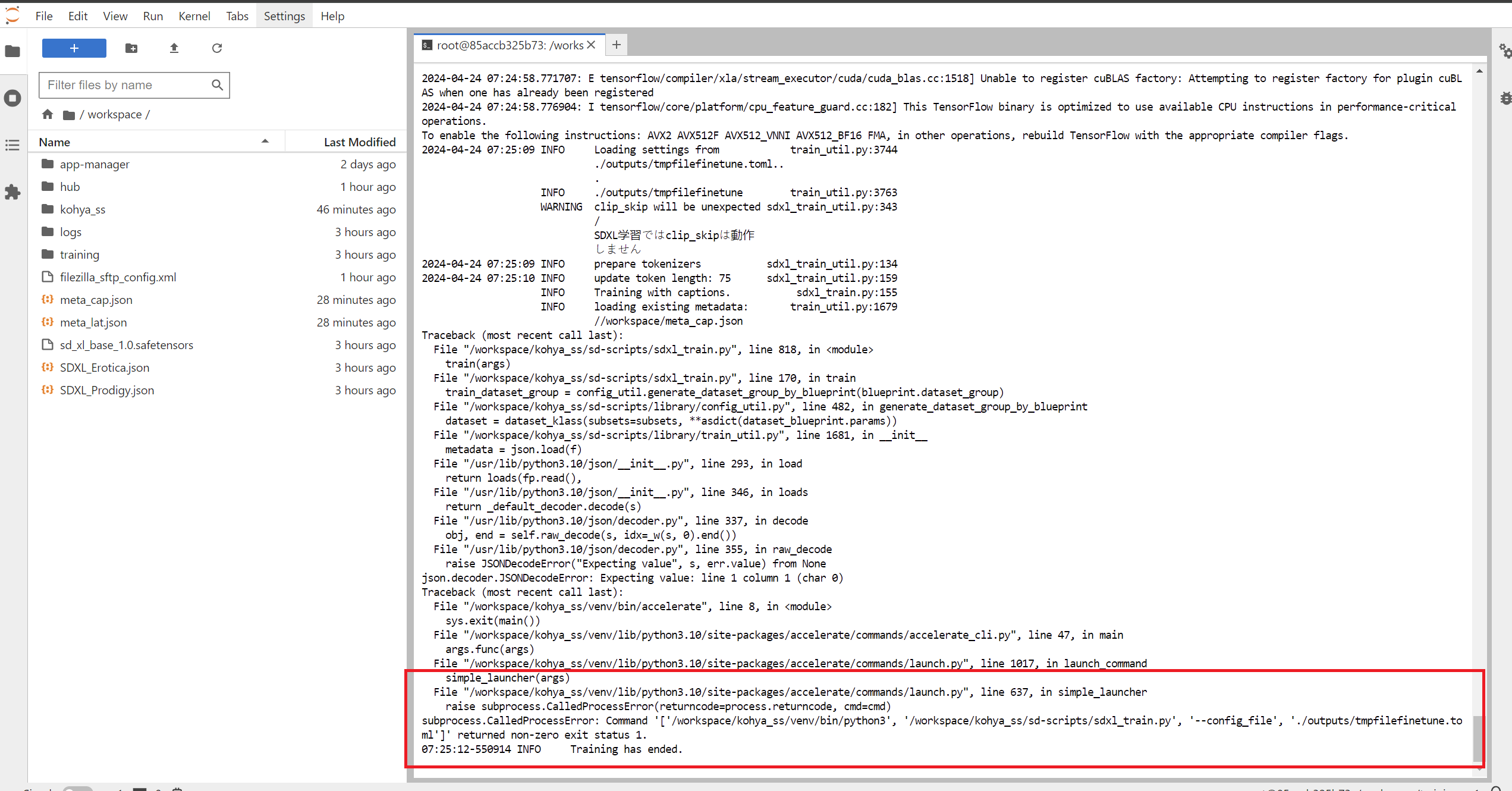Open the Property Inspector gears icon
Image resolution: width=1512 pixels, height=791 pixels.
(x=1504, y=51)
